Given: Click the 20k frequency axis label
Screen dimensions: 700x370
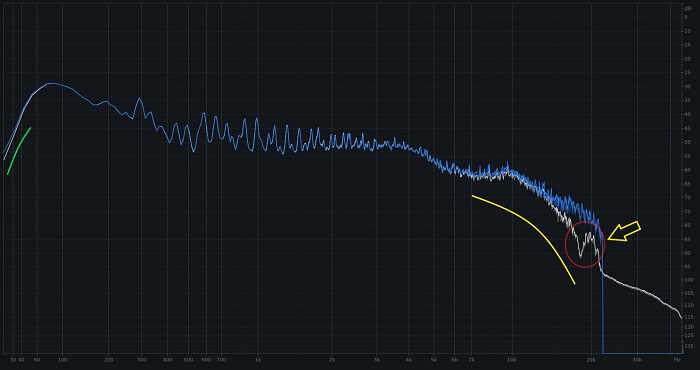Looking at the screenshot, I should pos(591,360).
